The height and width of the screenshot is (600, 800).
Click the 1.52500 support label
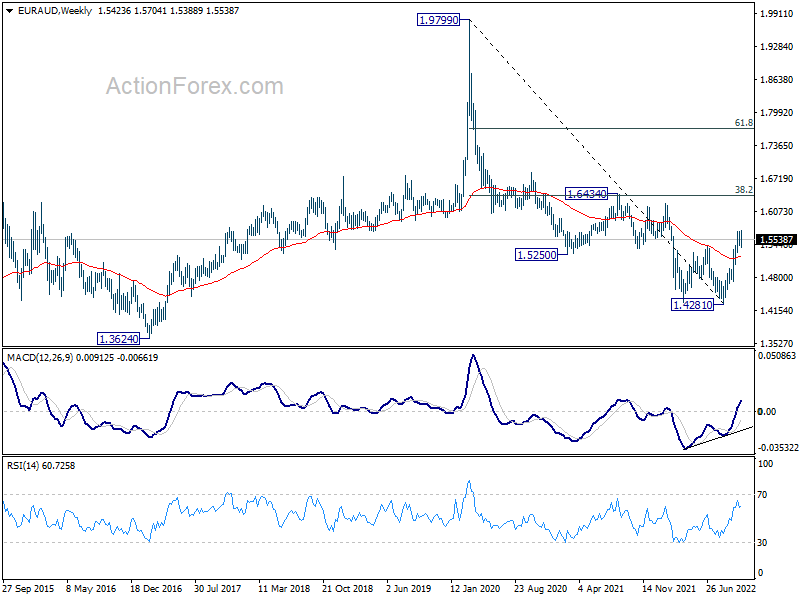pyautogui.click(x=537, y=255)
